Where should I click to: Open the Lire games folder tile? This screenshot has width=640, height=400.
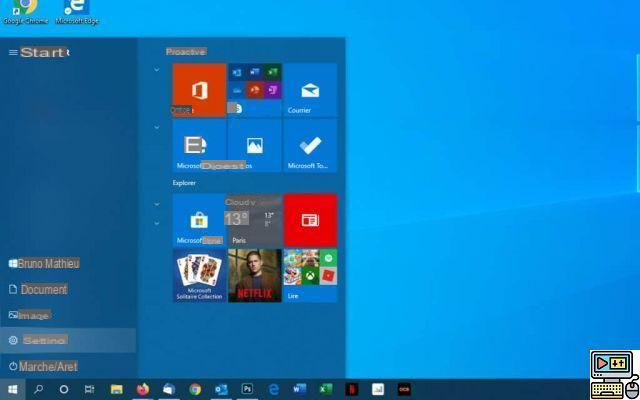[x=310, y=276]
